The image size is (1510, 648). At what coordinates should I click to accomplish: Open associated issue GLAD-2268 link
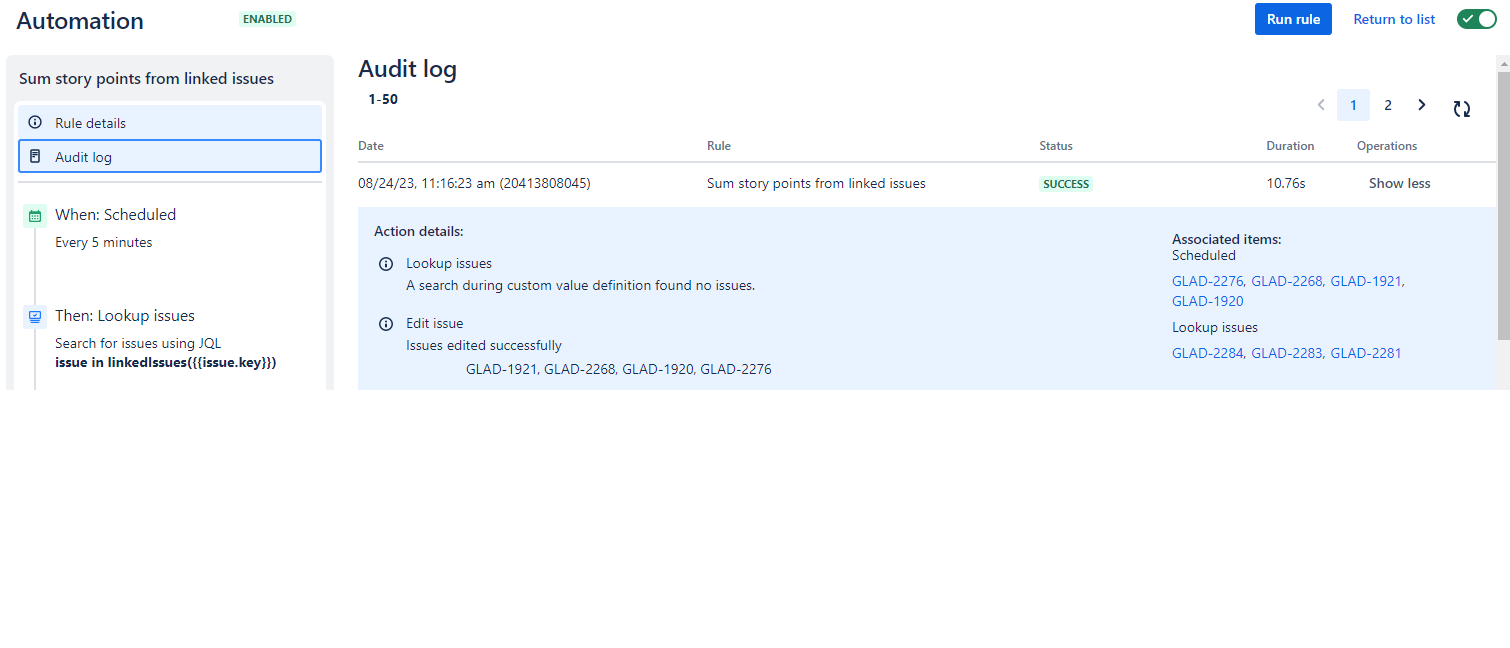[1287, 282]
